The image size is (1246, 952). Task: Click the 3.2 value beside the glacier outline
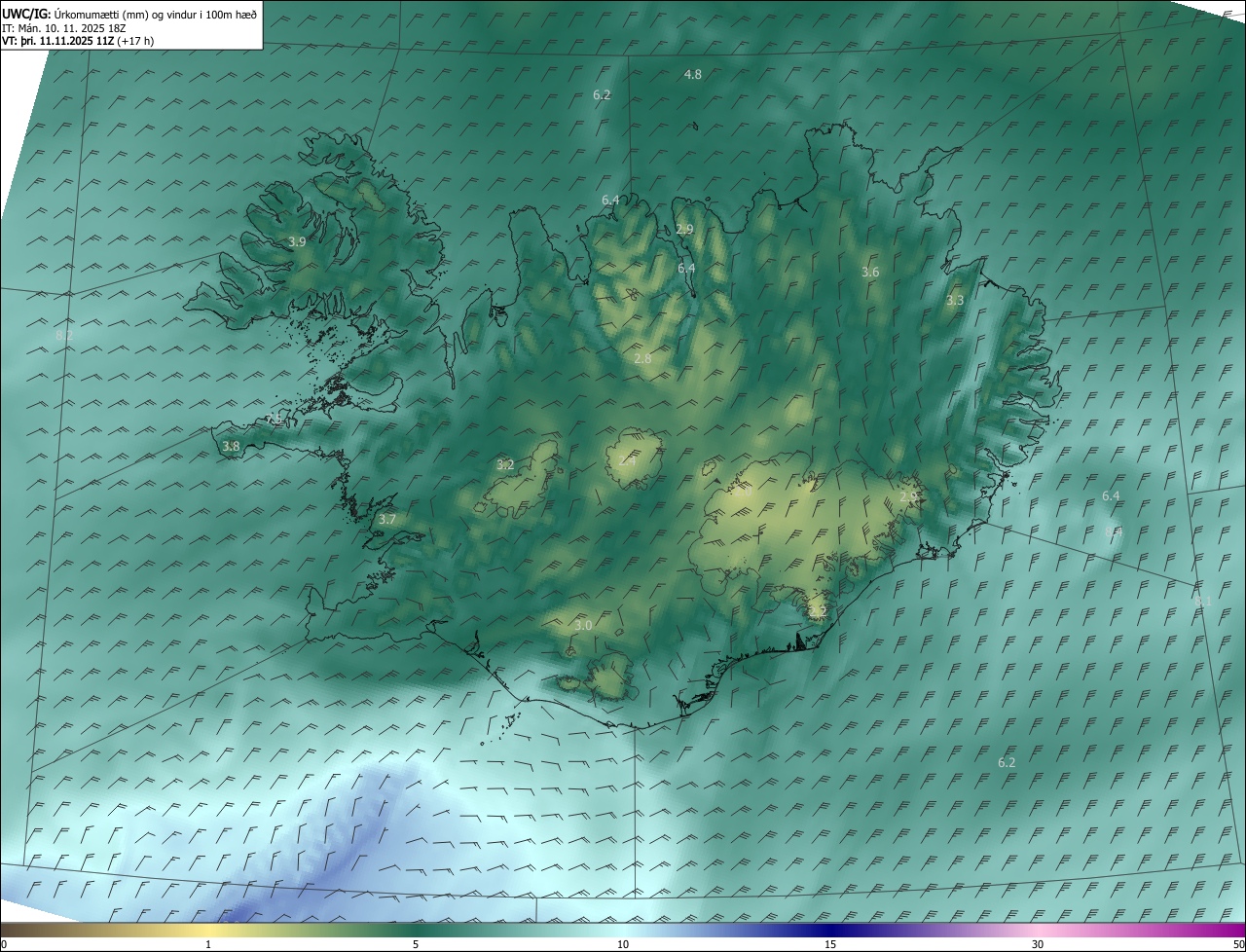point(505,464)
